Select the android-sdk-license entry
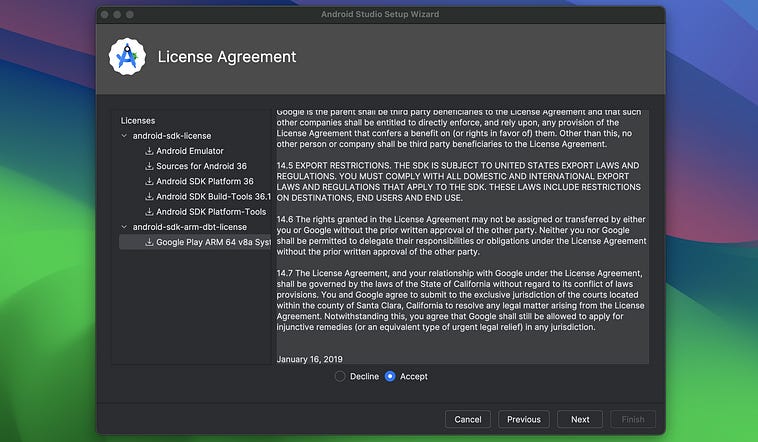The width and height of the screenshot is (758, 442). coord(172,136)
